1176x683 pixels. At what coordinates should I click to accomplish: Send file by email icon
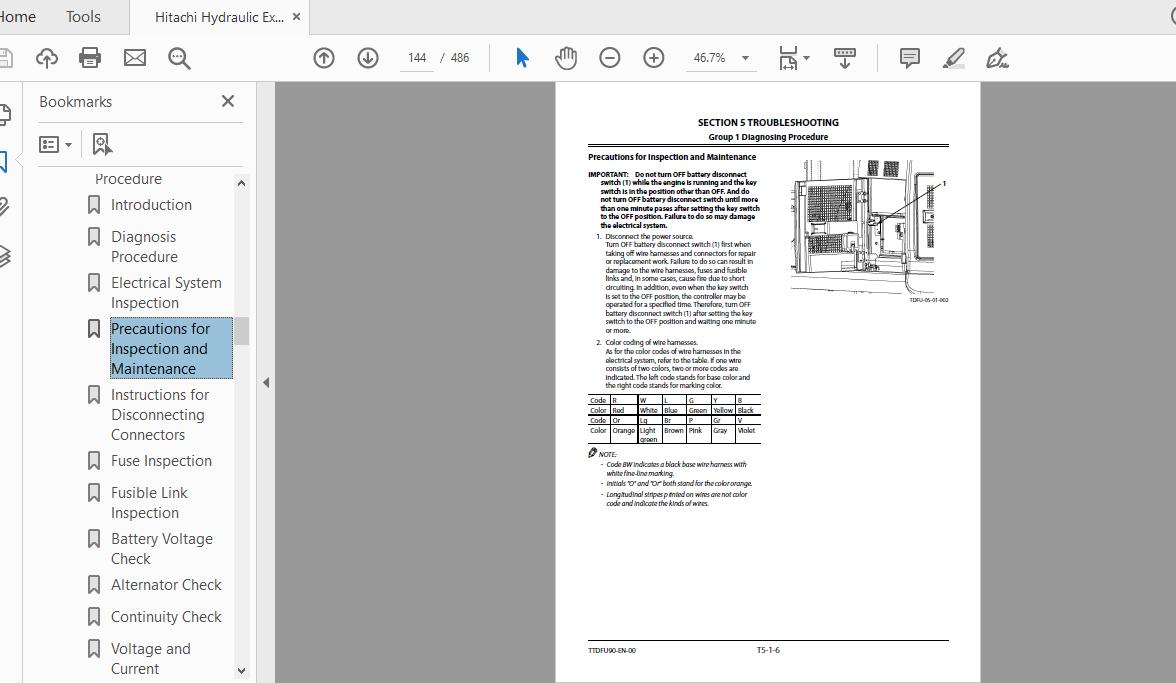coord(135,58)
